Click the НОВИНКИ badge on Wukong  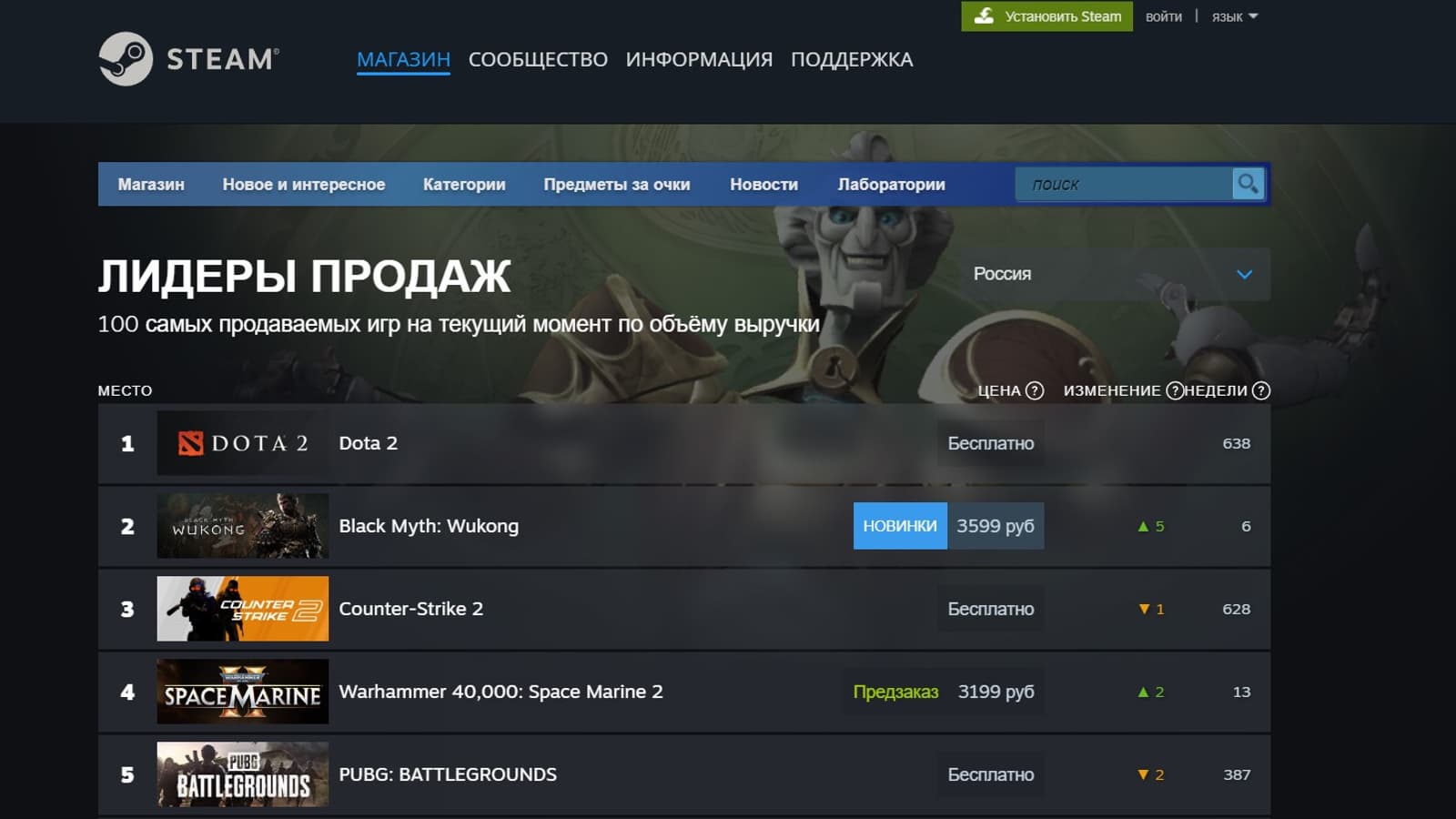900,526
